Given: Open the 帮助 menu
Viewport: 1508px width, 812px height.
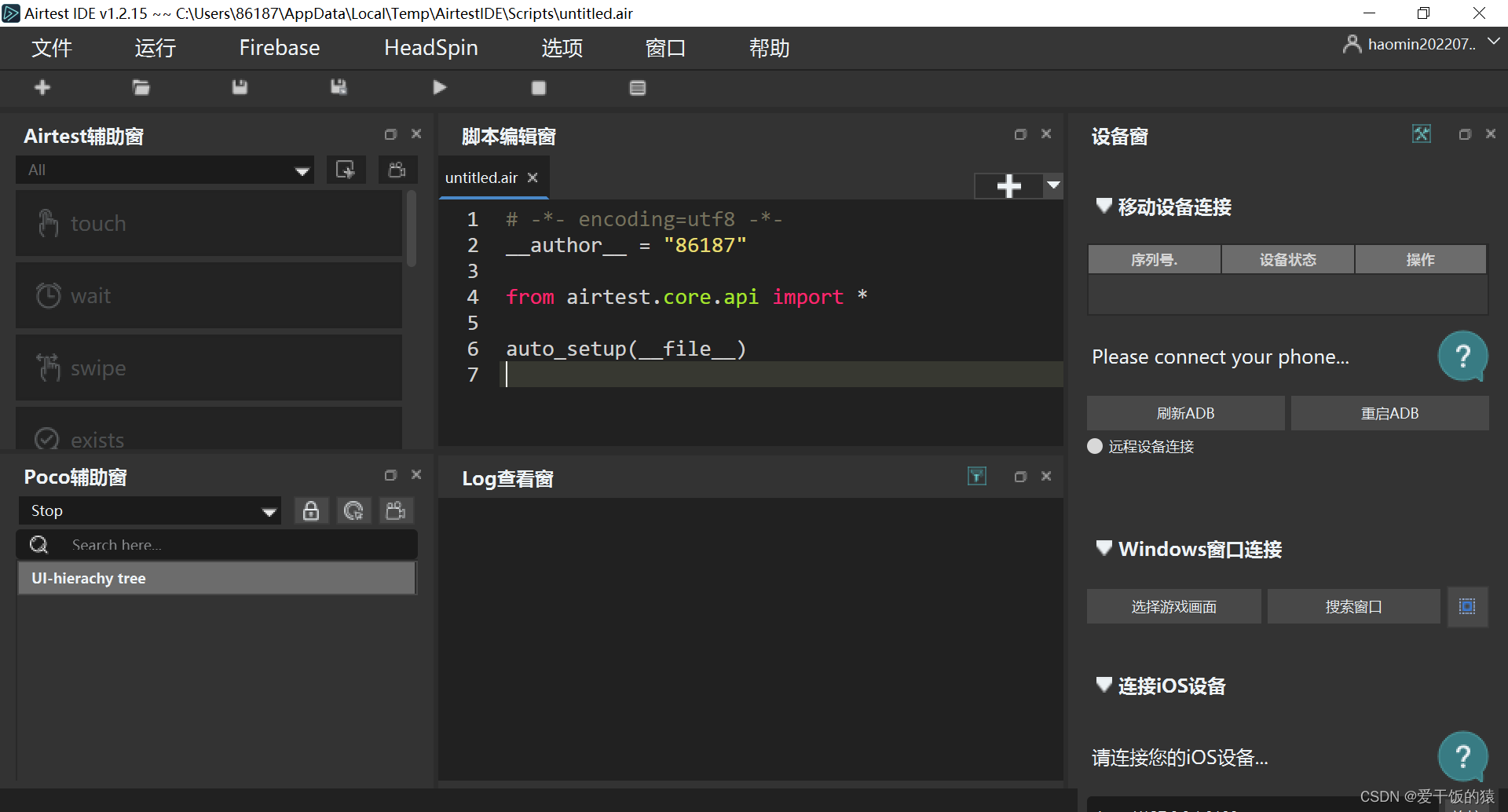Looking at the screenshot, I should click(x=770, y=48).
